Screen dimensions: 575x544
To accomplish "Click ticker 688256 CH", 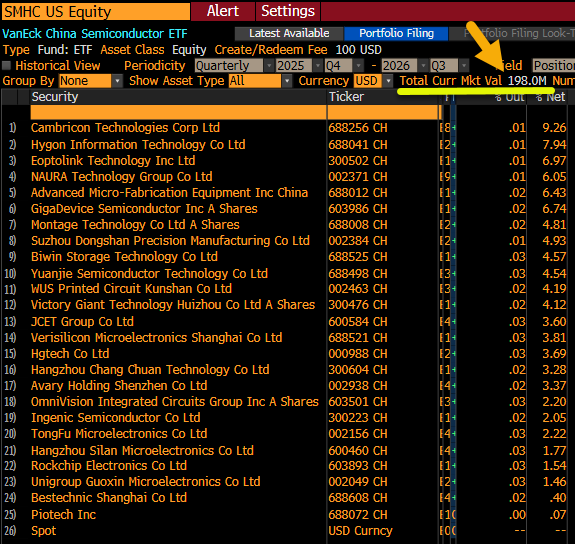I will pyautogui.click(x=358, y=128).
